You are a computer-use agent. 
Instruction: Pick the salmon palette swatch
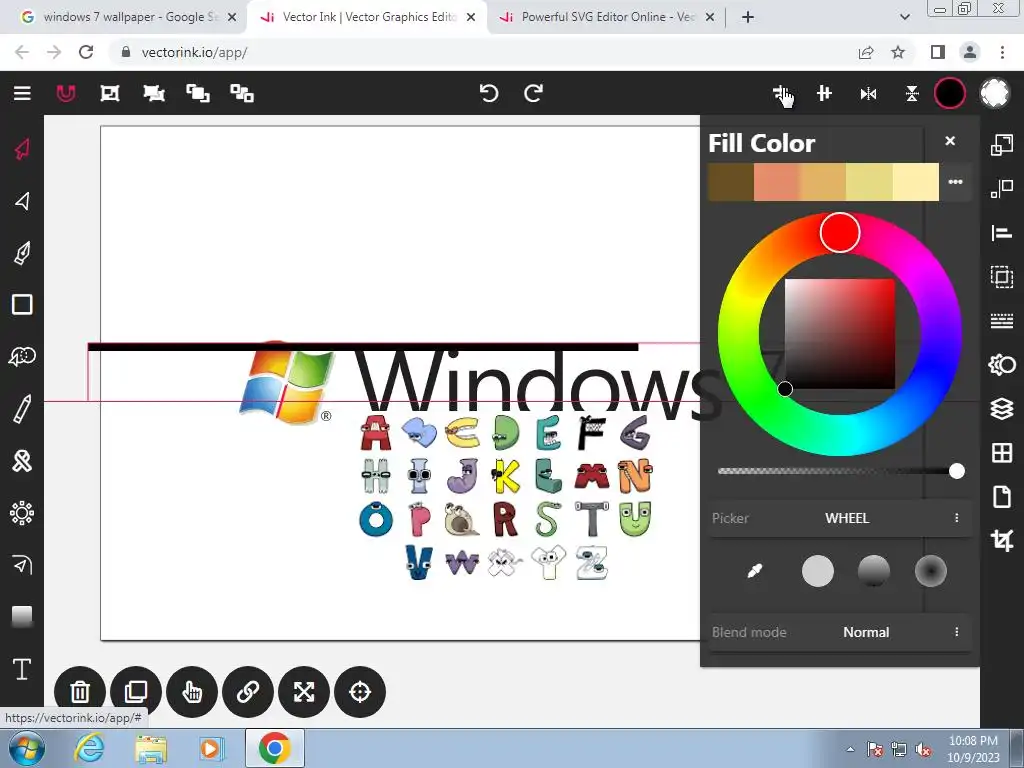point(776,182)
